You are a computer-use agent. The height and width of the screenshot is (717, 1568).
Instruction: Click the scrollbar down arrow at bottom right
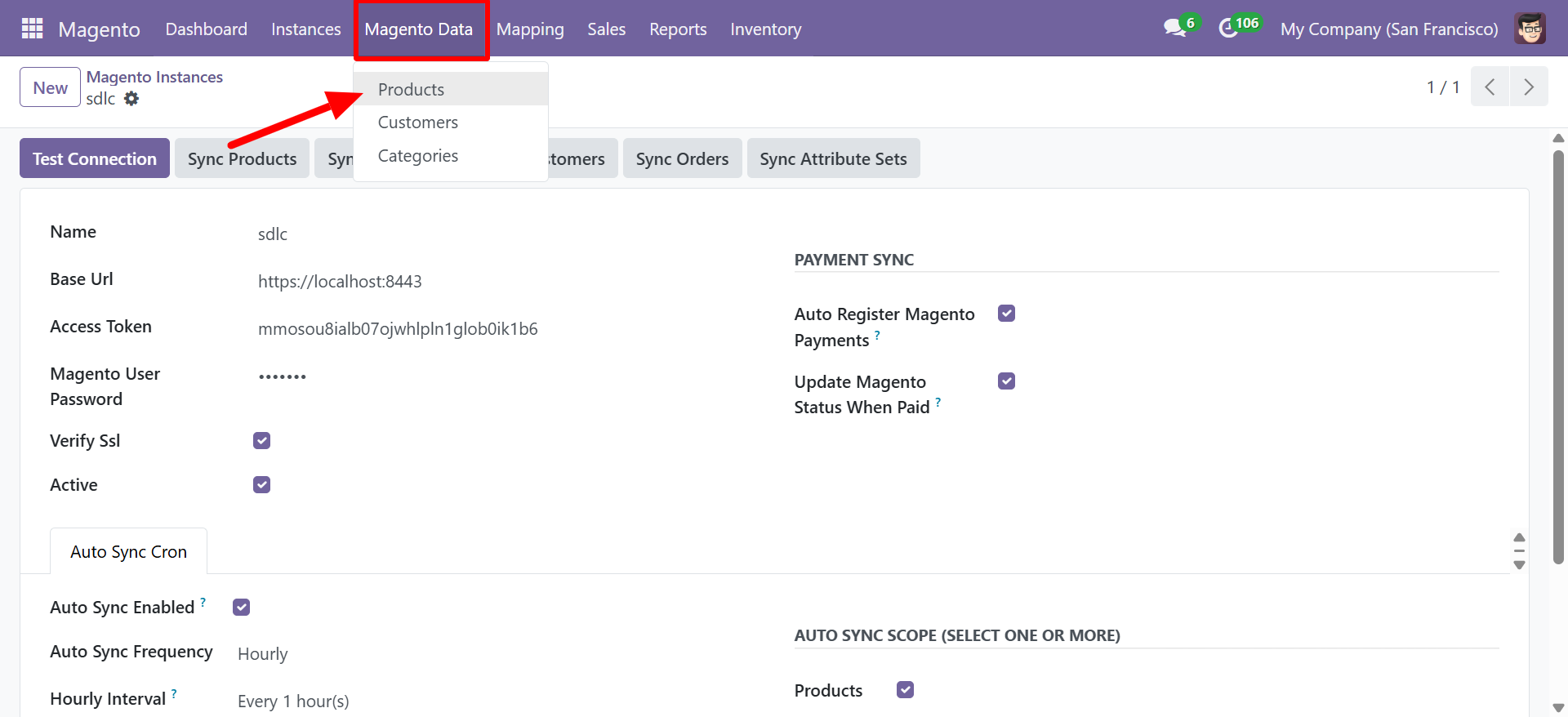point(1558,708)
